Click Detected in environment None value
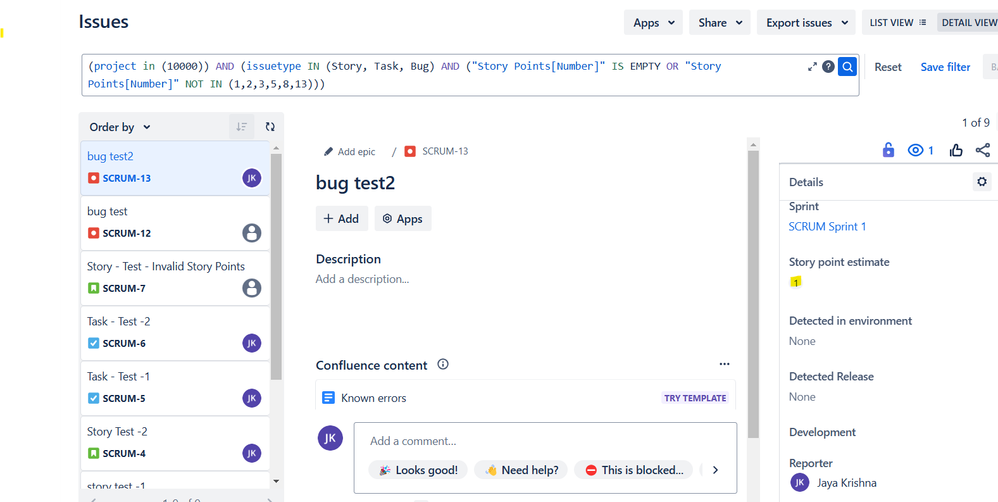The width and height of the screenshot is (998, 502). [x=802, y=341]
